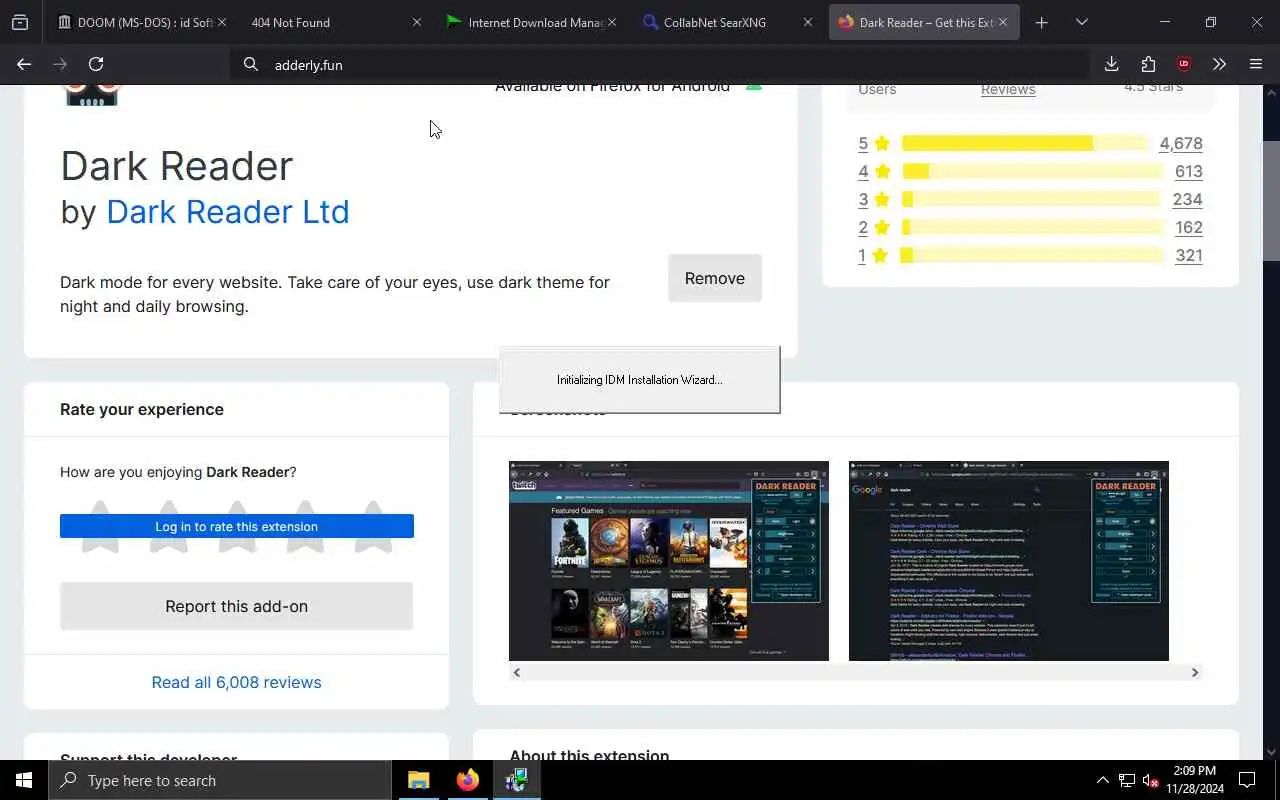Remove the Dark Reader extension
1280x800 pixels.
pyautogui.click(x=715, y=278)
